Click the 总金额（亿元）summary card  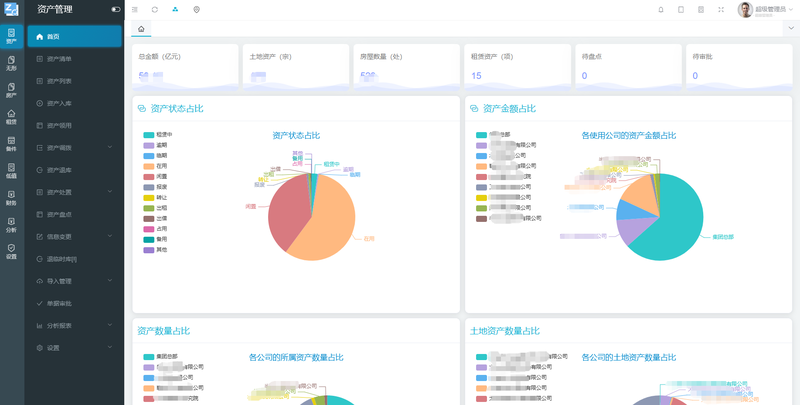point(185,68)
